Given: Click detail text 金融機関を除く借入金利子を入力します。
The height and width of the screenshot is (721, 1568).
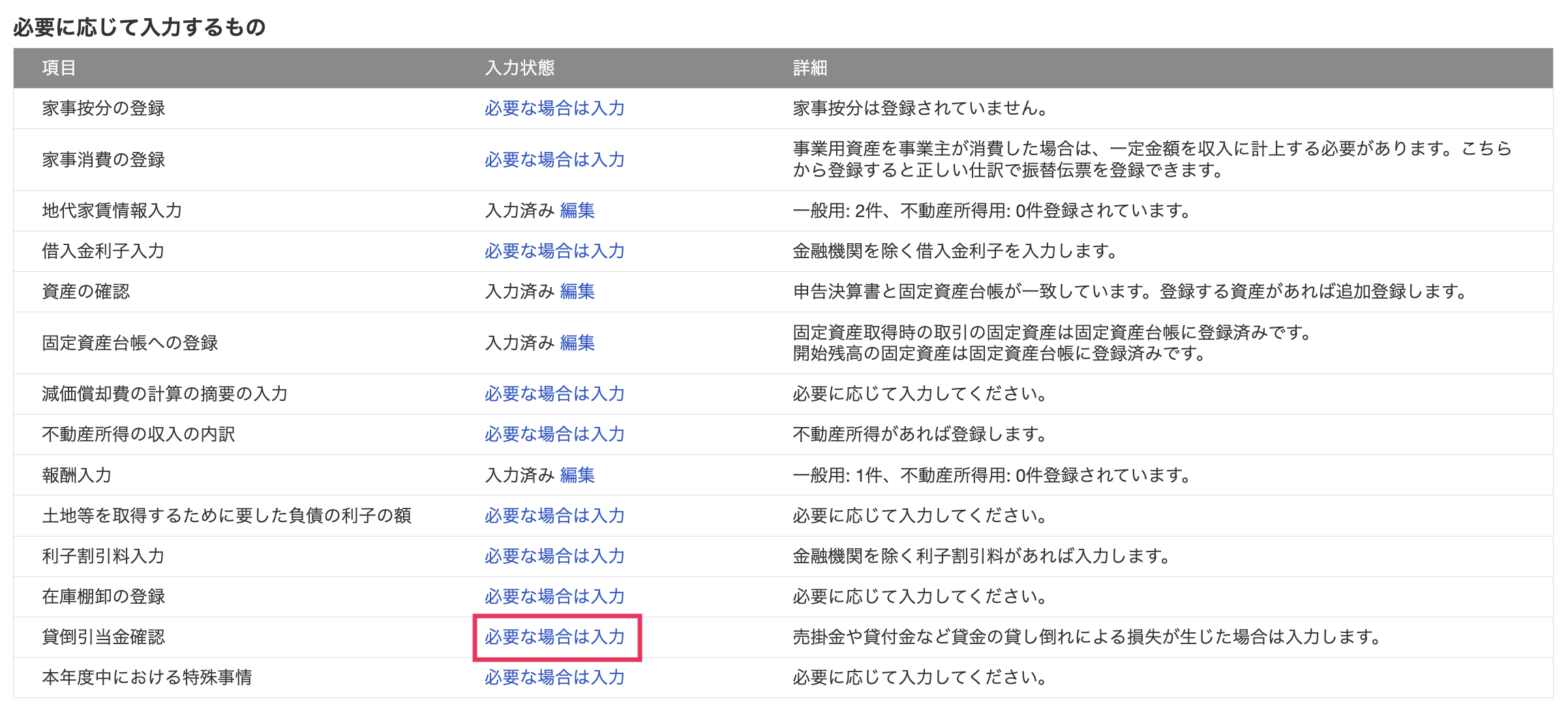Looking at the screenshot, I should [956, 251].
